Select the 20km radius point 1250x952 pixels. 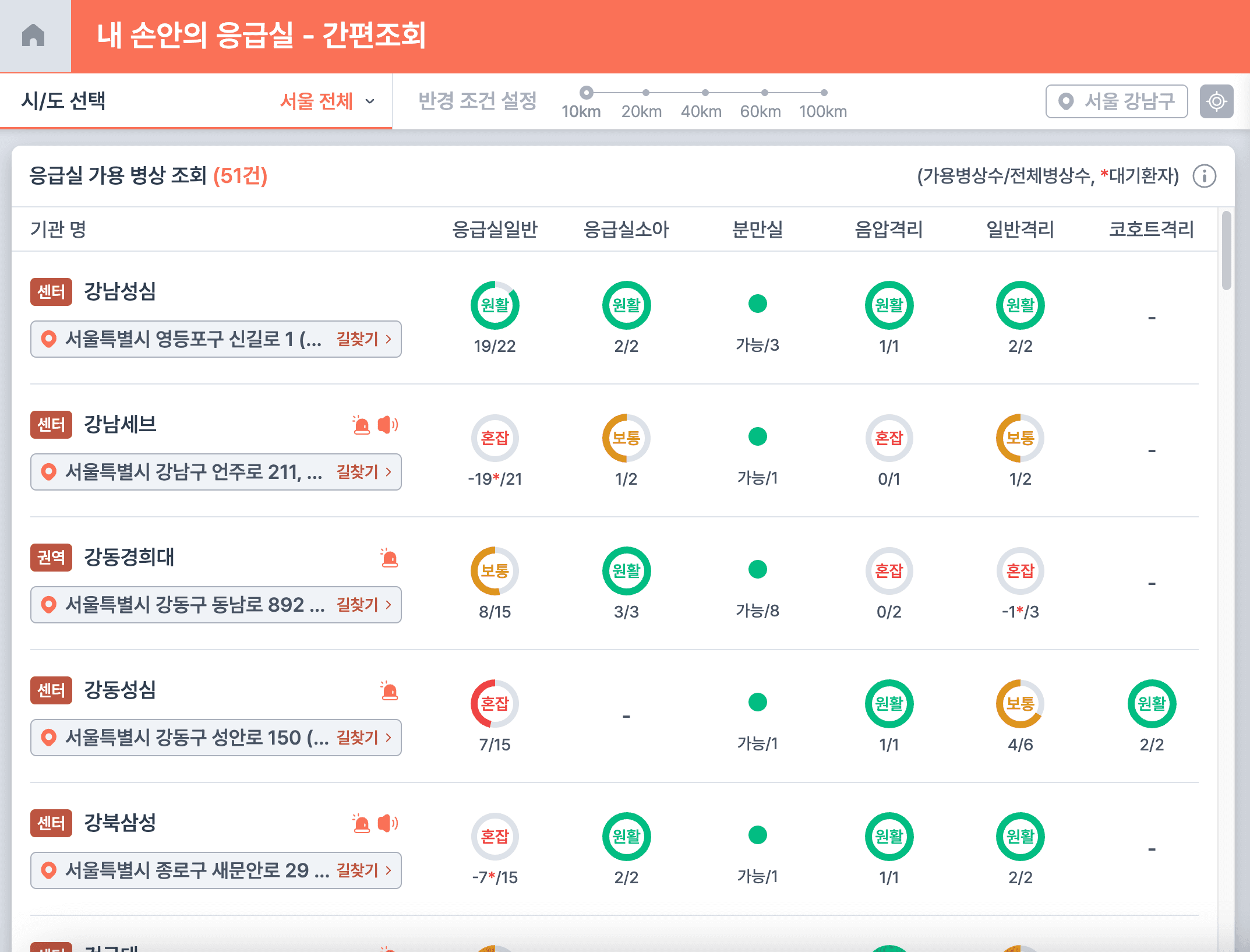click(x=645, y=93)
